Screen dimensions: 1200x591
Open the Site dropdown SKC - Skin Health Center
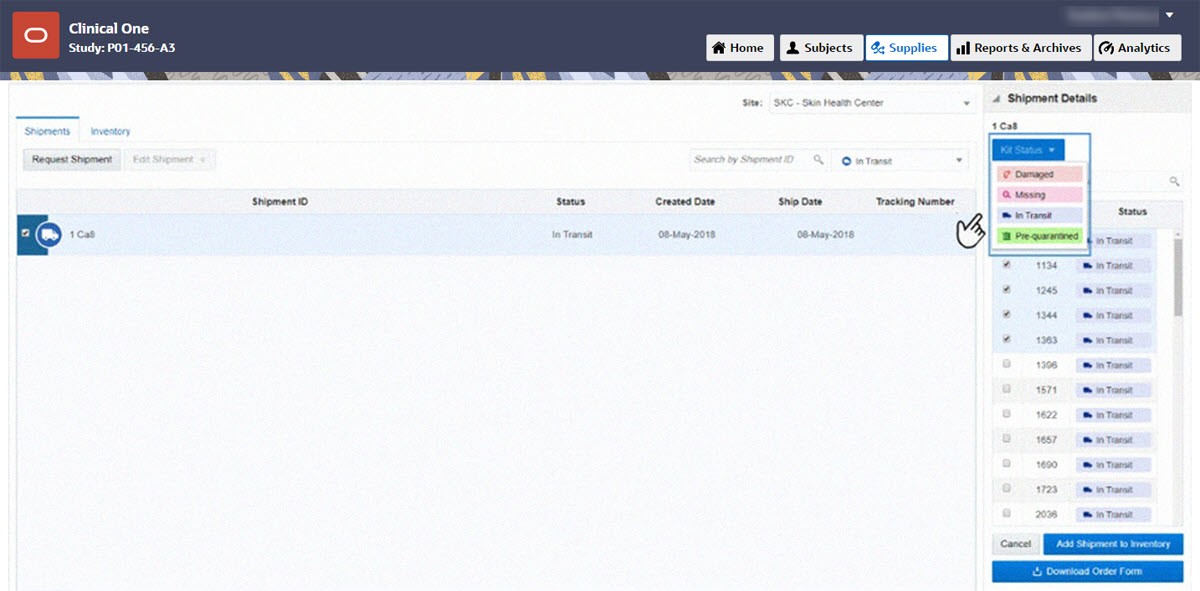(870, 103)
